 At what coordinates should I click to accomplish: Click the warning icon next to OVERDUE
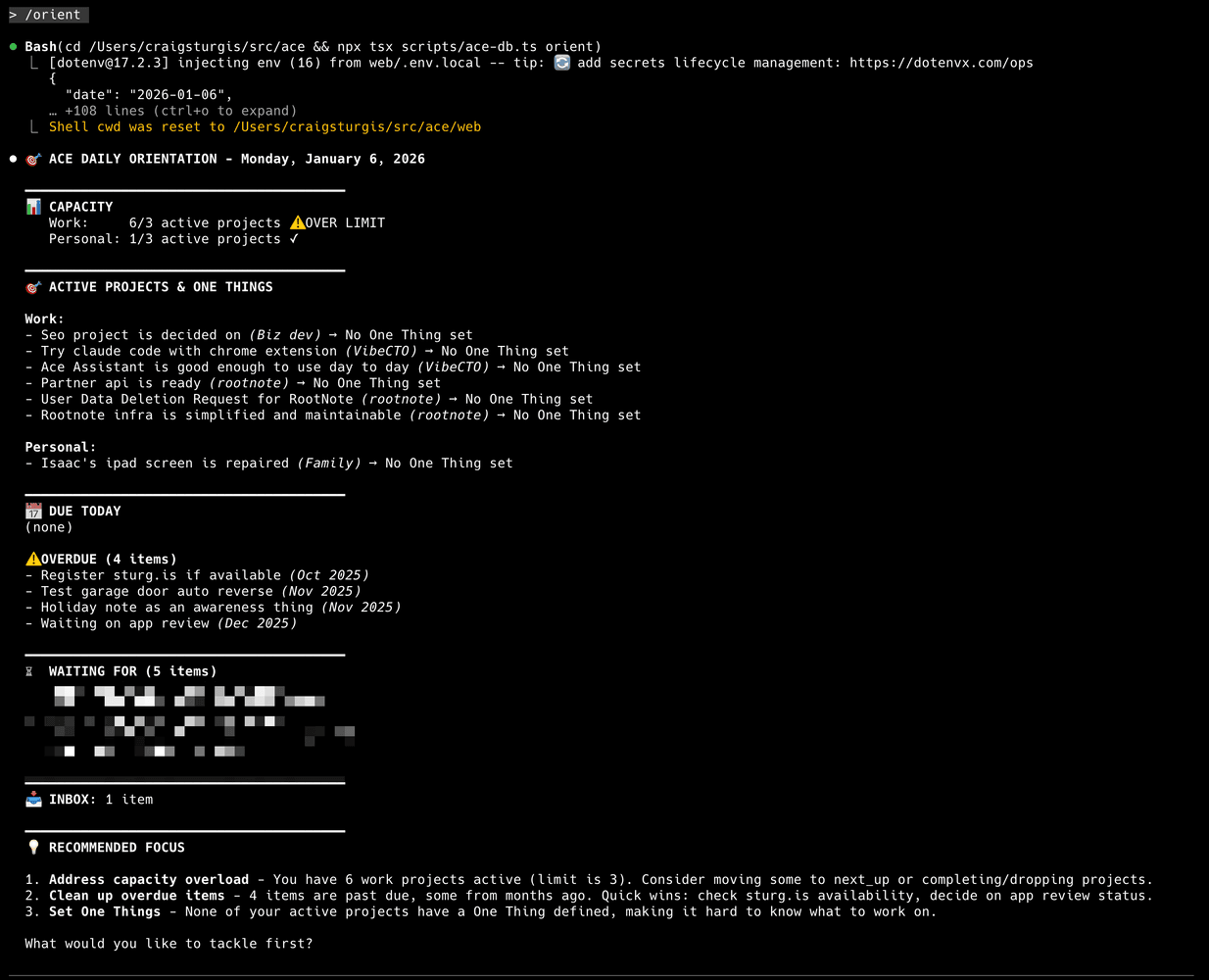tap(32, 558)
